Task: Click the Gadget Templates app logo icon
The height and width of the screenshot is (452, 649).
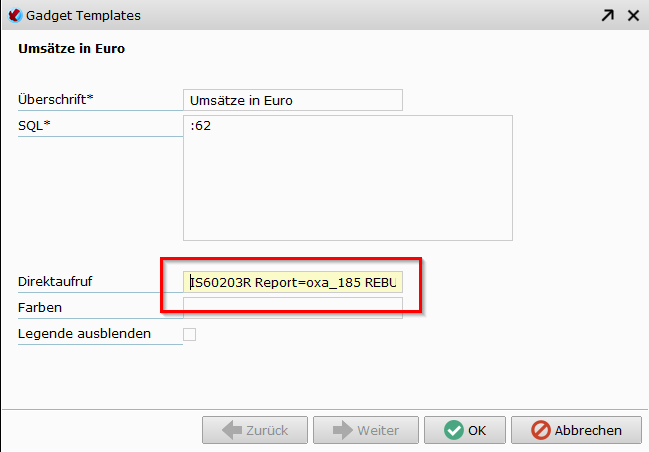Action: (14, 16)
